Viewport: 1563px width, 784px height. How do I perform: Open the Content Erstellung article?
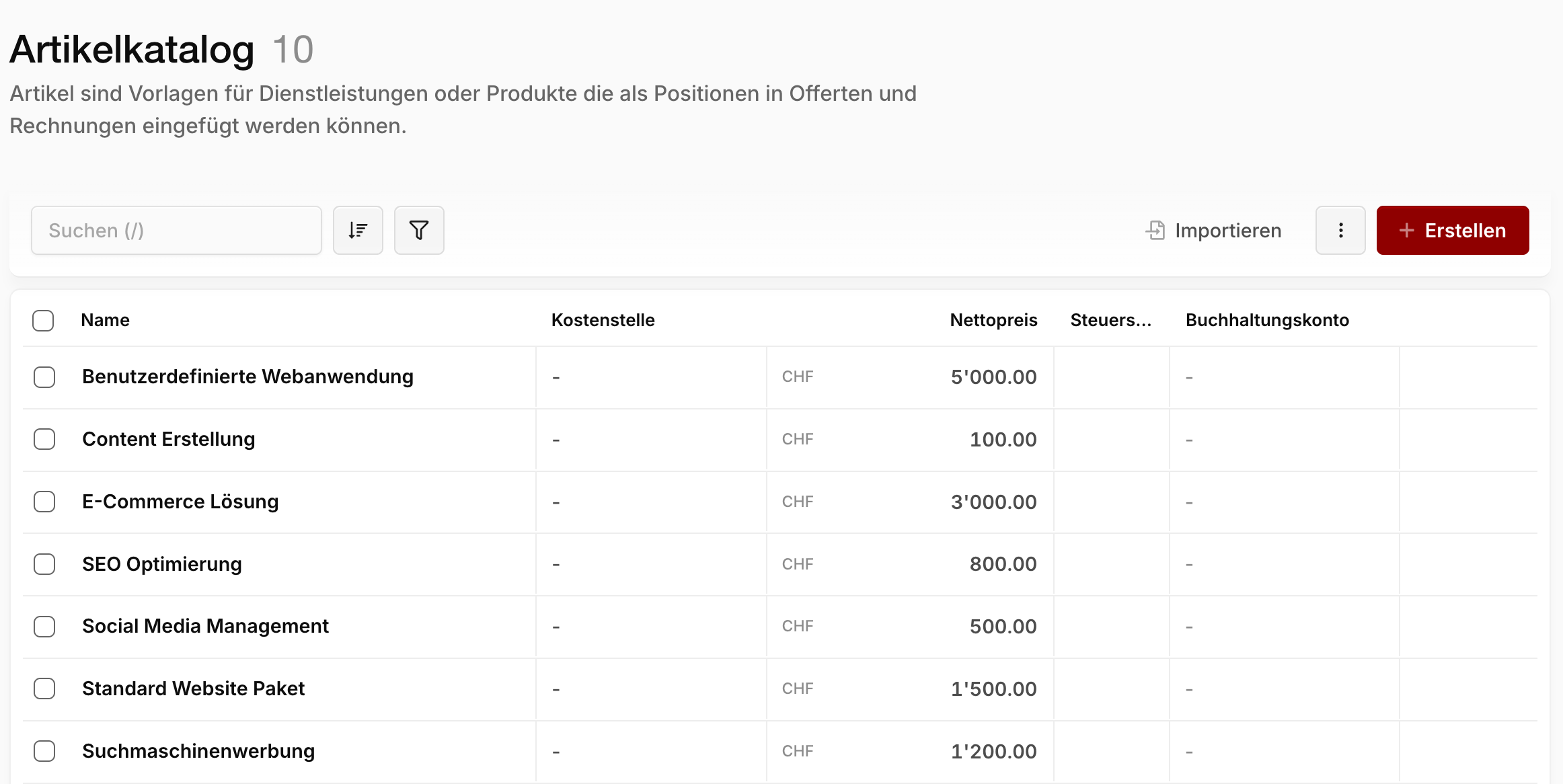(169, 439)
